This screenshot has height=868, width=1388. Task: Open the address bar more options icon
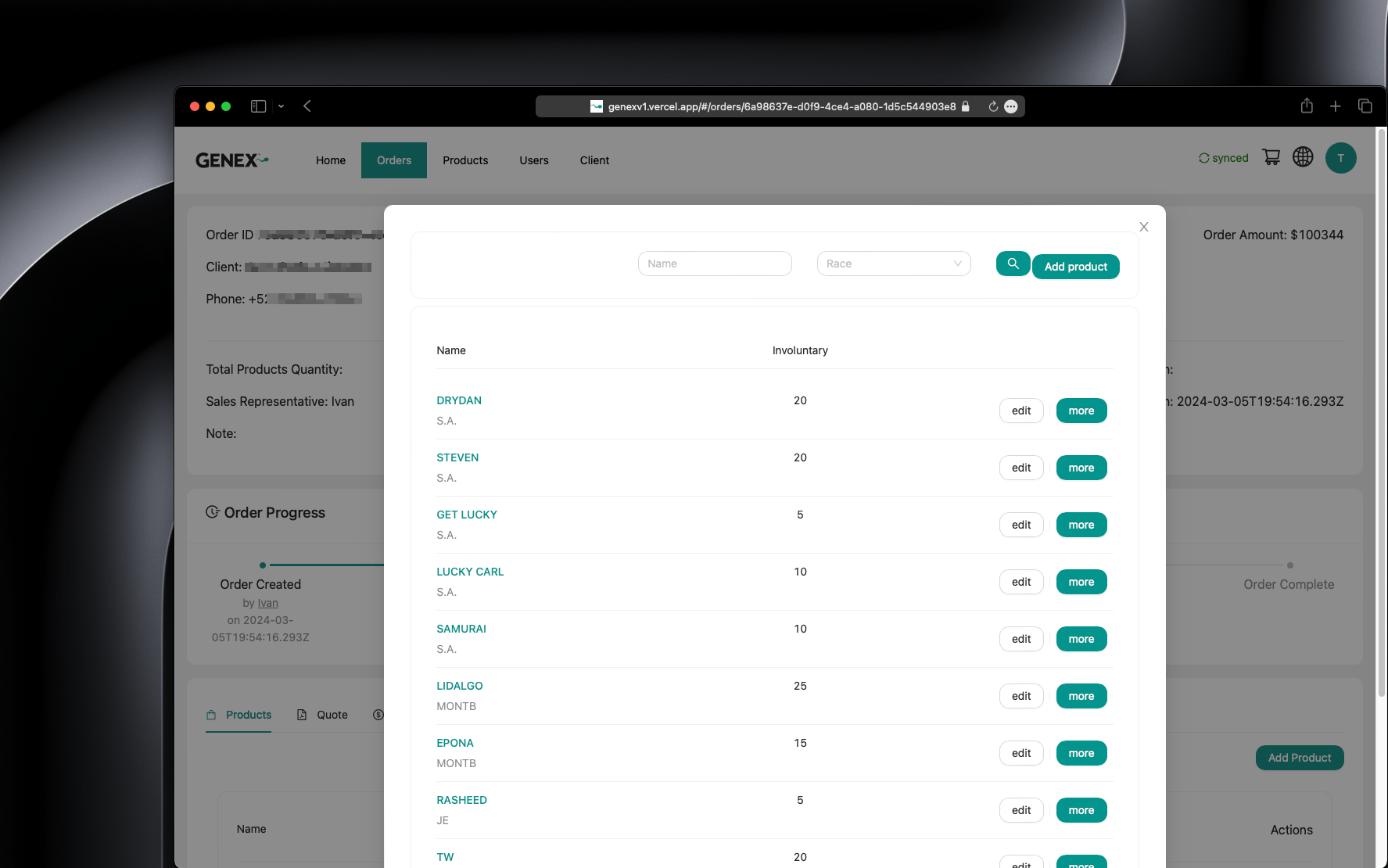tap(1011, 106)
